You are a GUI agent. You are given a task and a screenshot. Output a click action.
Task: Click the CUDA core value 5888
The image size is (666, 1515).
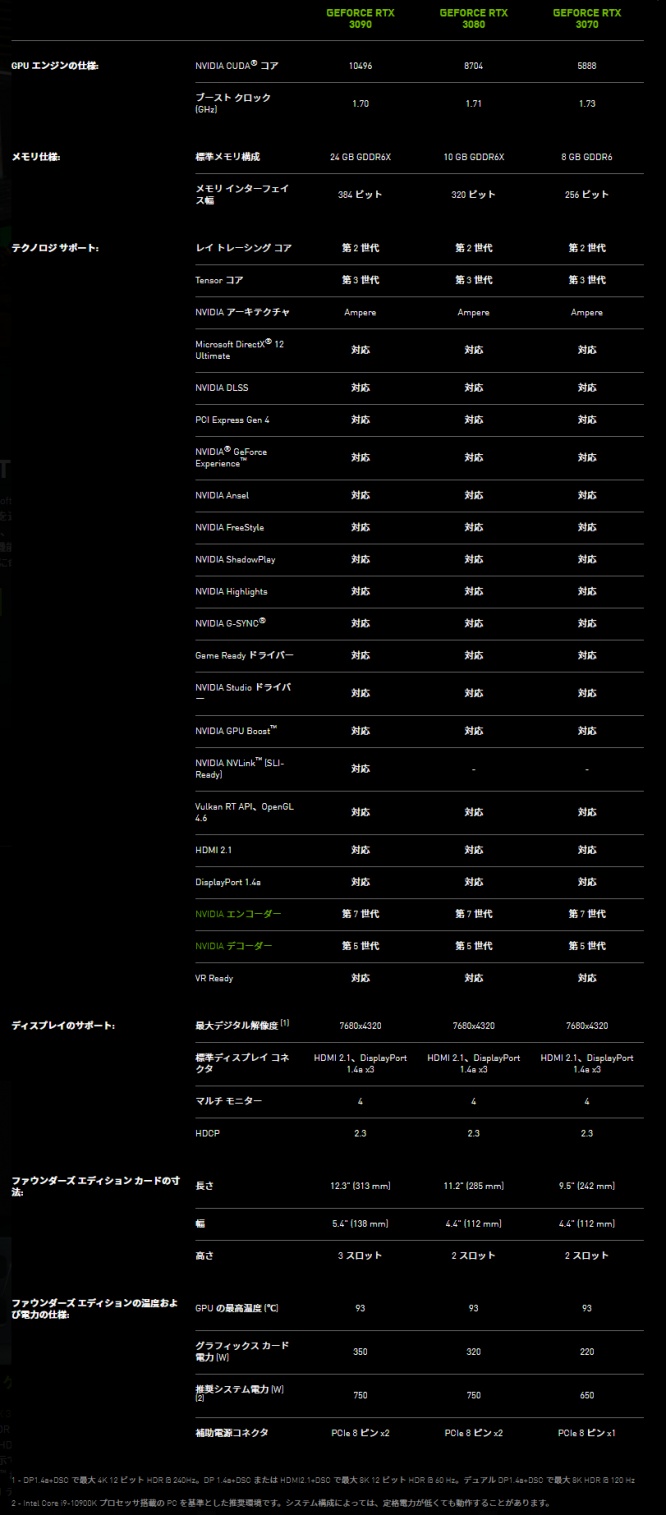pyautogui.click(x=586, y=65)
